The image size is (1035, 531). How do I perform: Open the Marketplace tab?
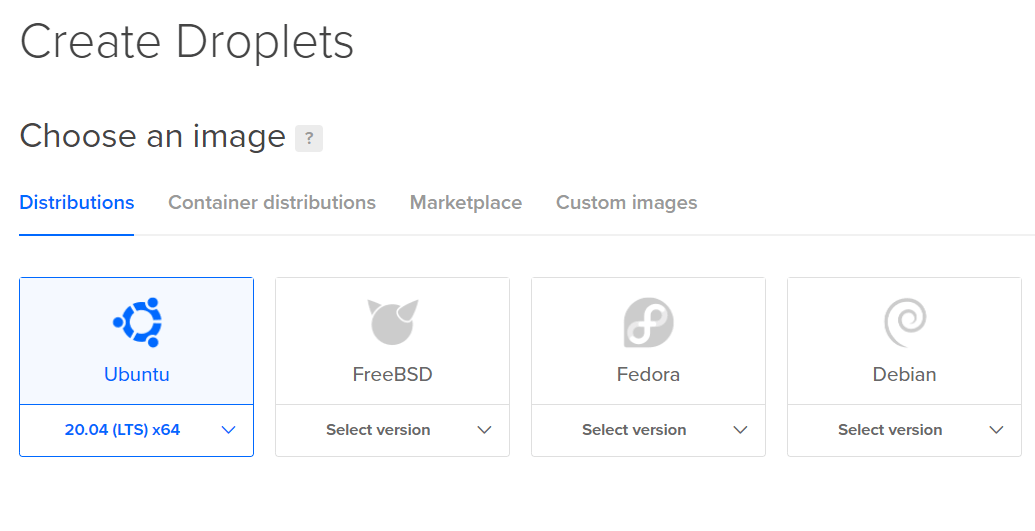(x=466, y=202)
